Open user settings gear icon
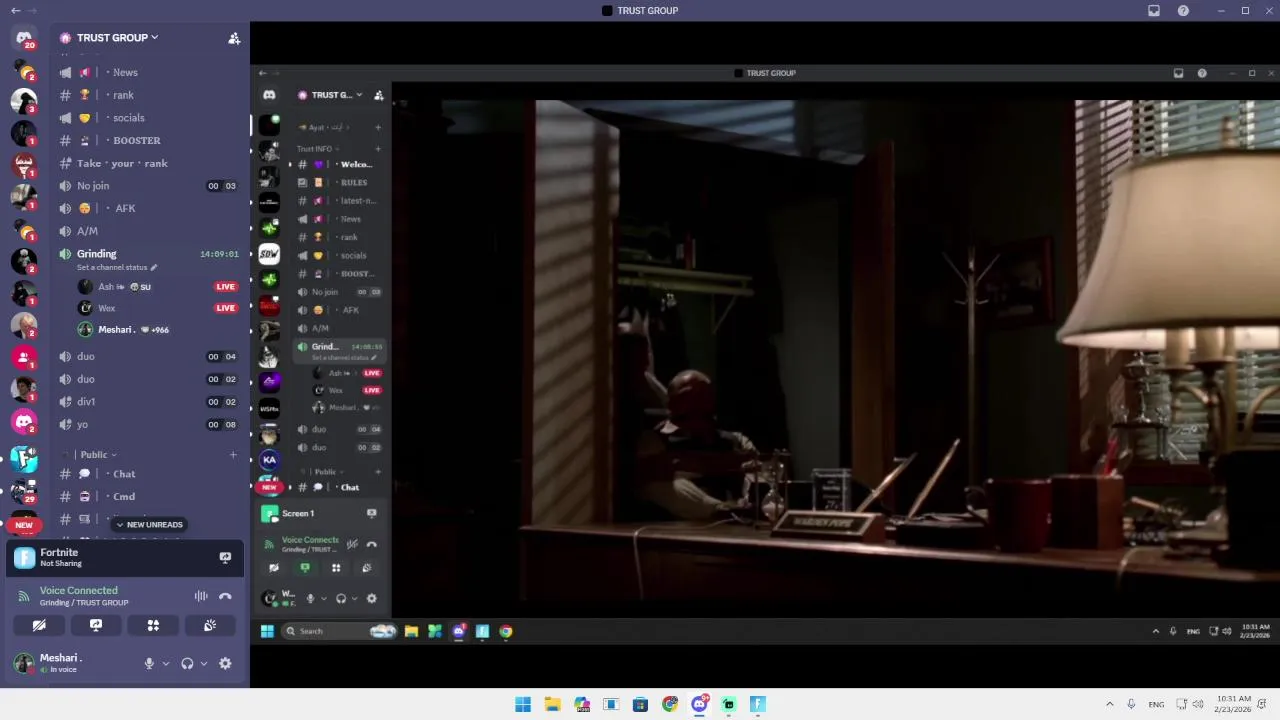This screenshot has height=720, width=1280. [225, 663]
